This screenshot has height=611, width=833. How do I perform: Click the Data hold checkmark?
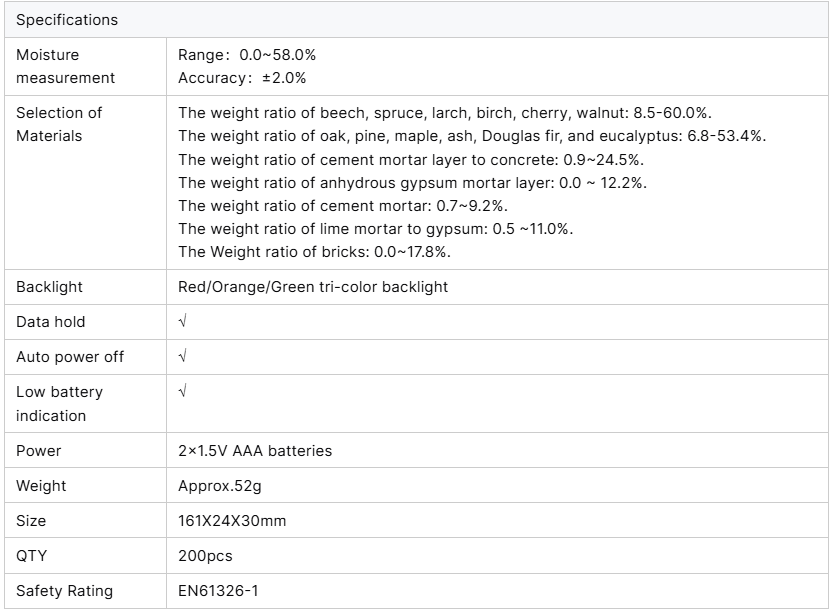pyautogui.click(x=182, y=322)
